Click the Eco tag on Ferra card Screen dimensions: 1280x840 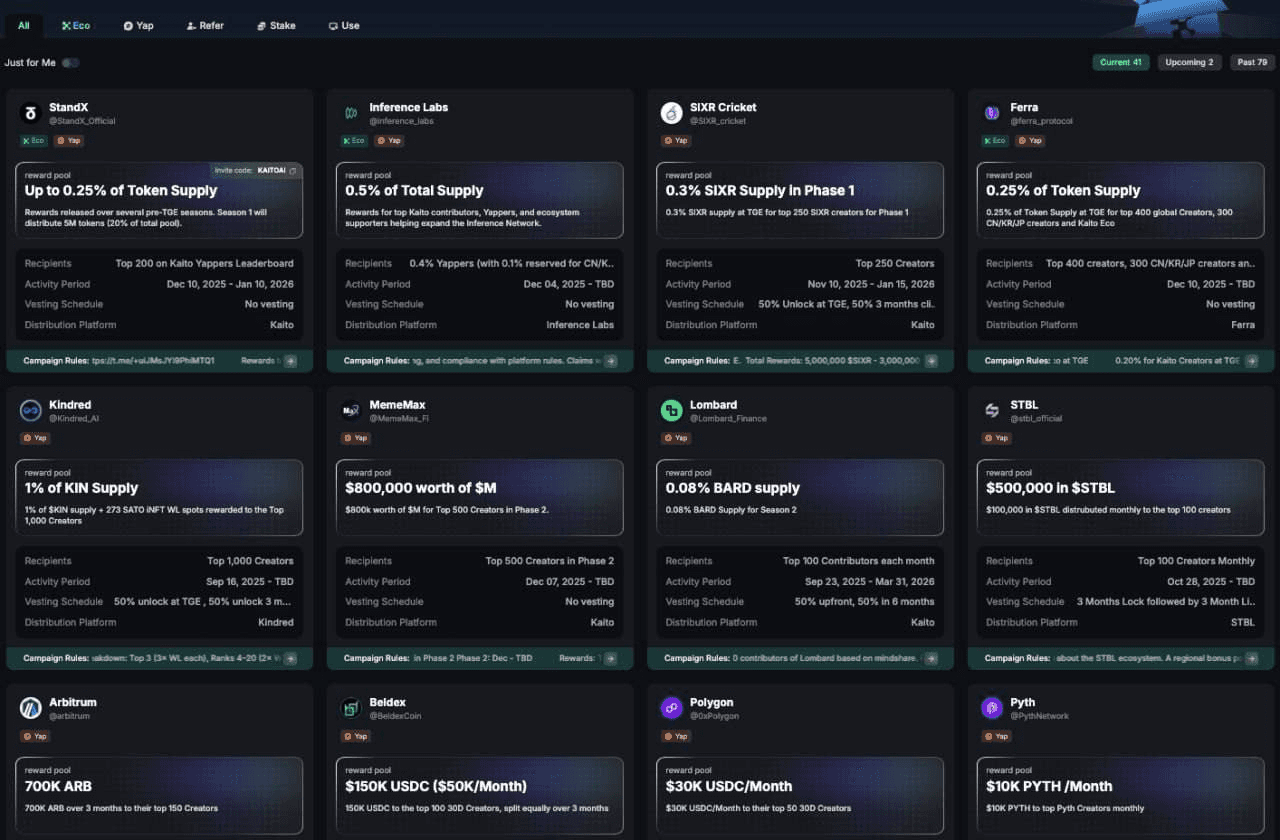pos(995,141)
